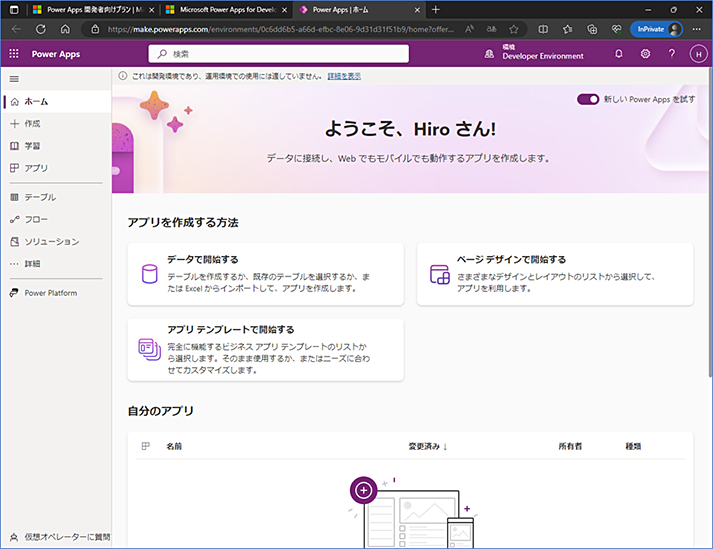Close the Microsoft Power Apps for Developer tab
Image resolution: width=713 pixels, height=549 pixels.
(x=285, y=10)
